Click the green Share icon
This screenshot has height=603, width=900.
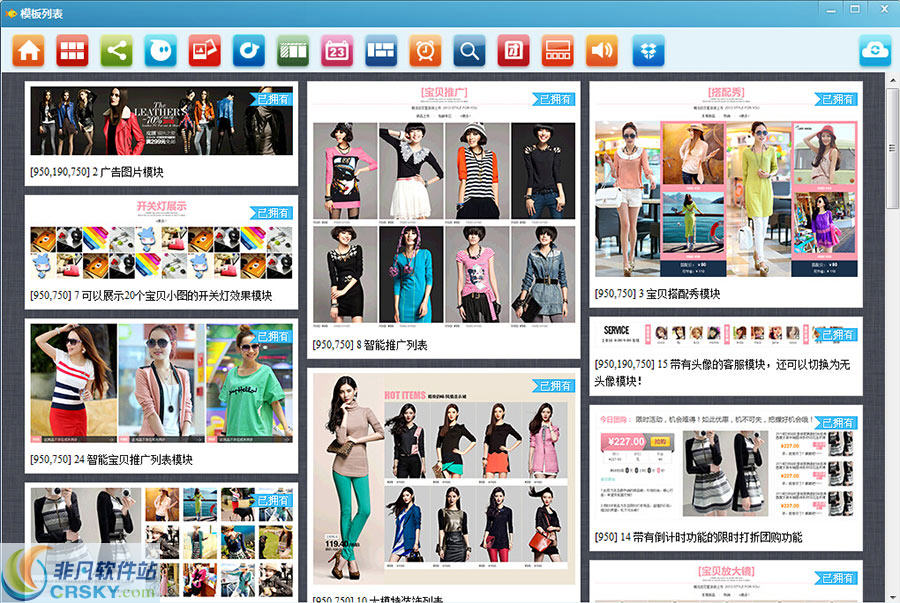coord(115,50)
